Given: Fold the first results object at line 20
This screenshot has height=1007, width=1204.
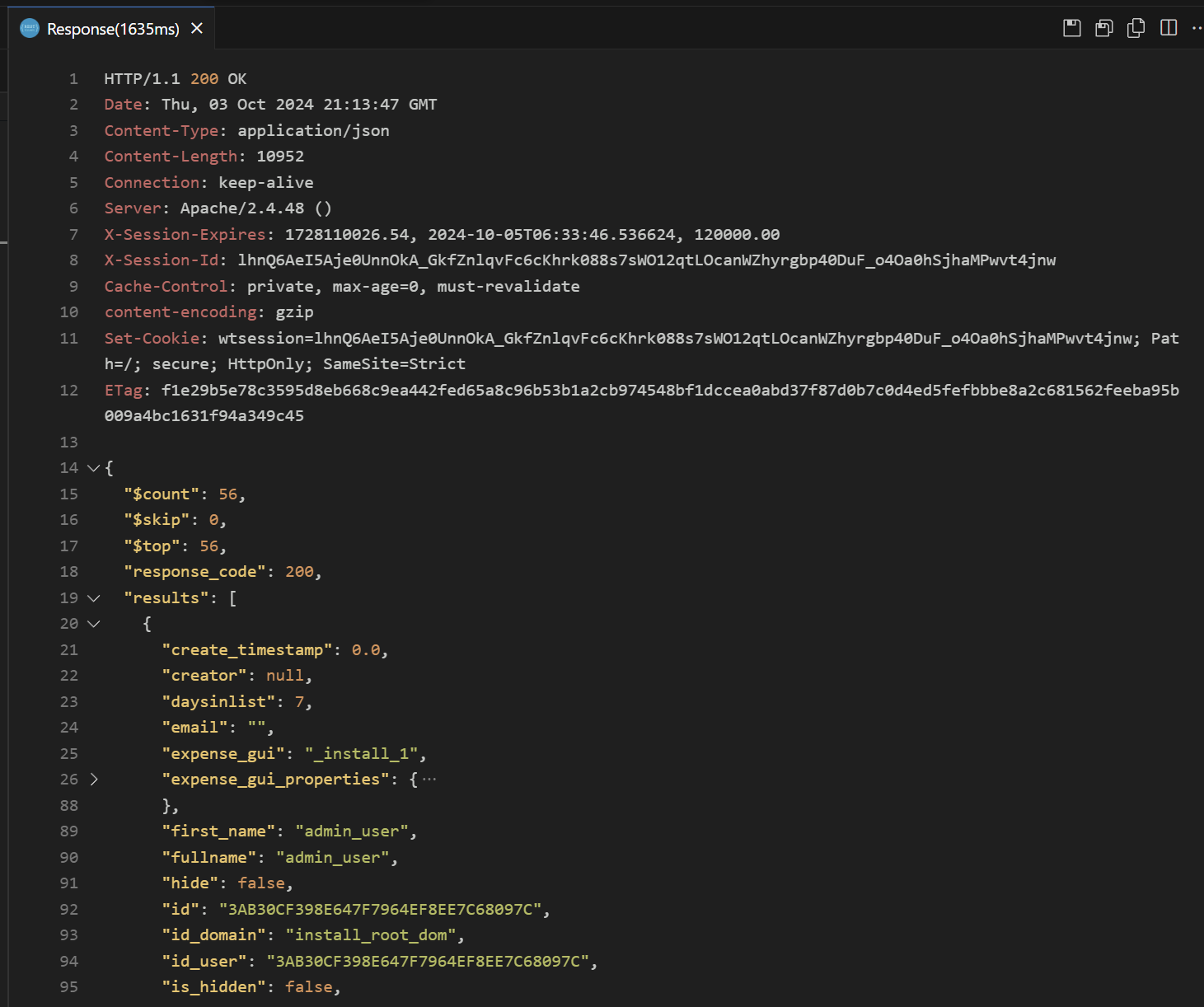Looking at the screenshot, I should (94, 624).
